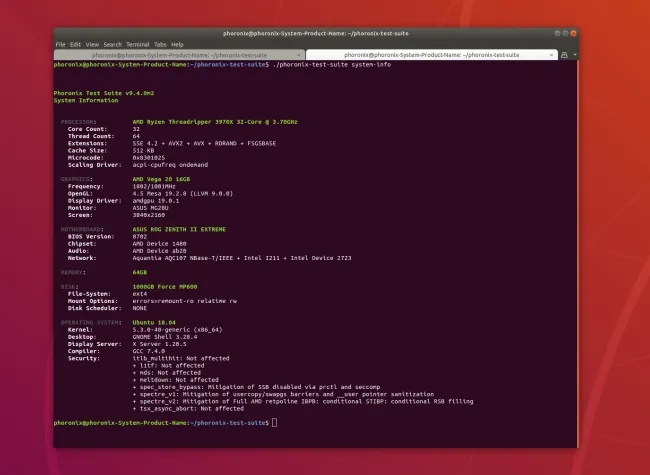Click the Memory value 64GB

pyautogui.click(x=140, y=272)
